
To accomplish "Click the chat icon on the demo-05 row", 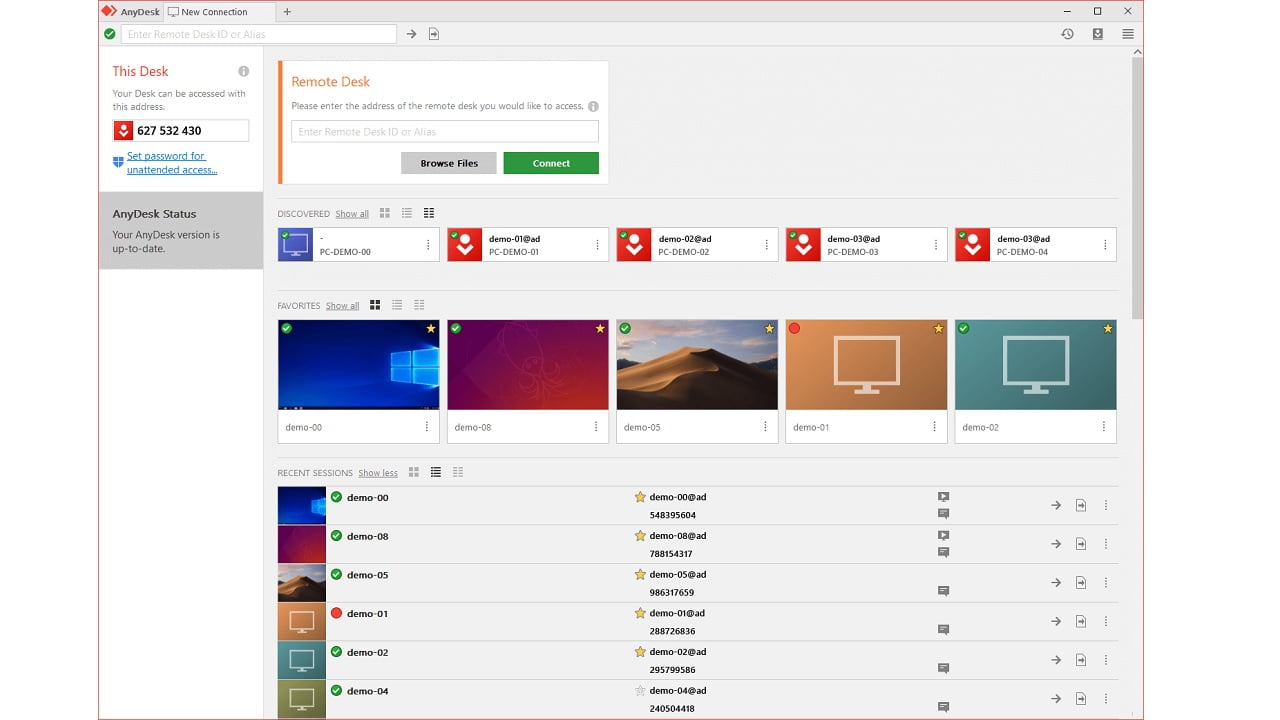I will [941, 591].
